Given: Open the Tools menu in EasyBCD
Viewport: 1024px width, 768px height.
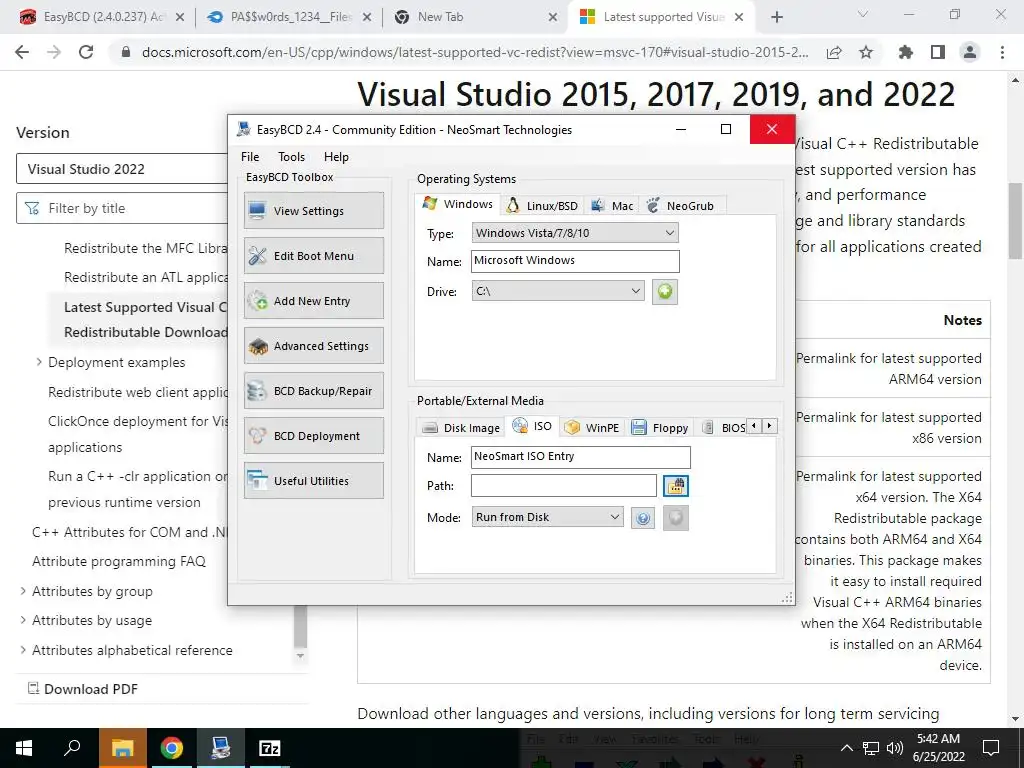Looking at the screenshot, I should (x=291, y=157).
